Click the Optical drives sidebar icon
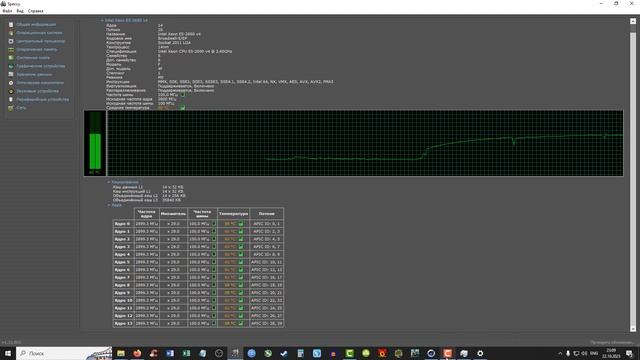640x360 pixels. pos(11,83)
